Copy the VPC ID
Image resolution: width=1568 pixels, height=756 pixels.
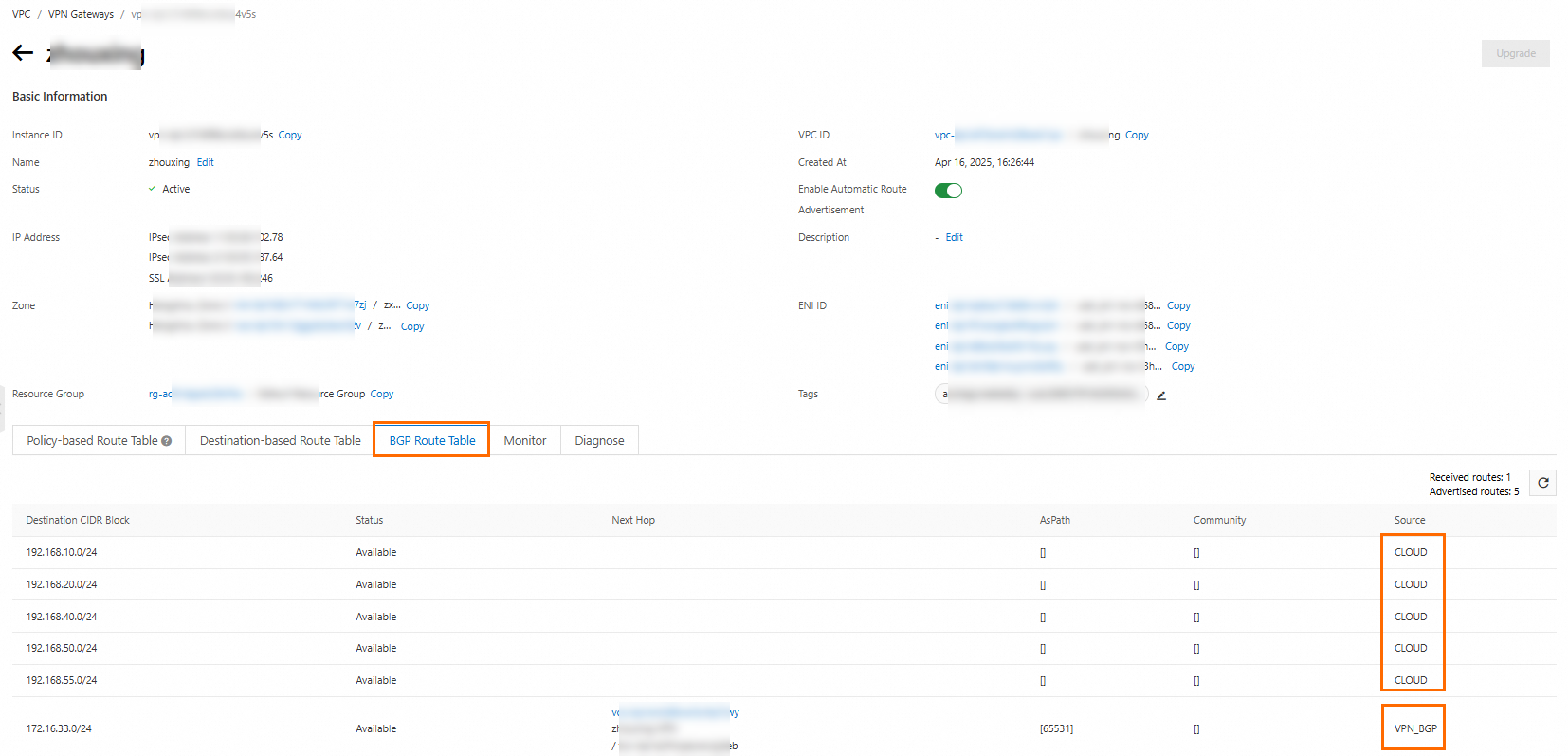pos(1137,135)
